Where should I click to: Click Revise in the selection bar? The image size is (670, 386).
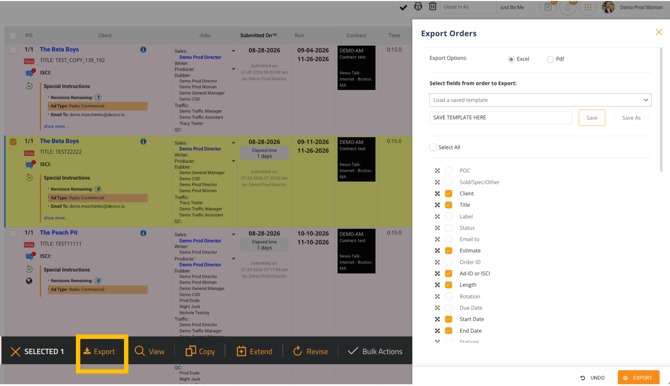tap(310, 351)
